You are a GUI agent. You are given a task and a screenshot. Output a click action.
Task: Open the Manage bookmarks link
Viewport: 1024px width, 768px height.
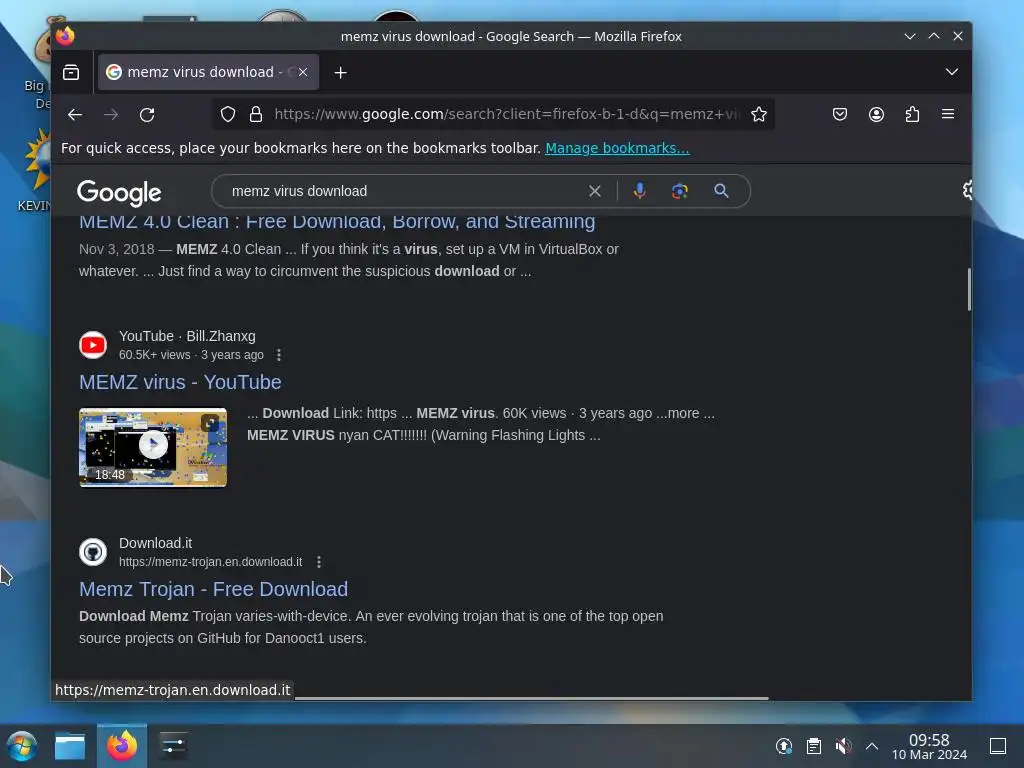click(x=617, y=148)
